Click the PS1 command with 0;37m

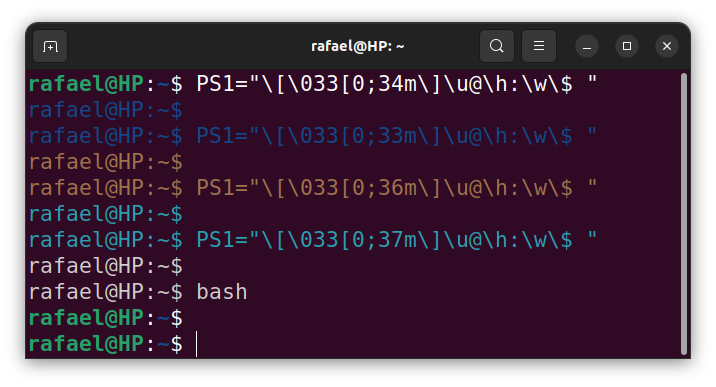click(396, 240)
